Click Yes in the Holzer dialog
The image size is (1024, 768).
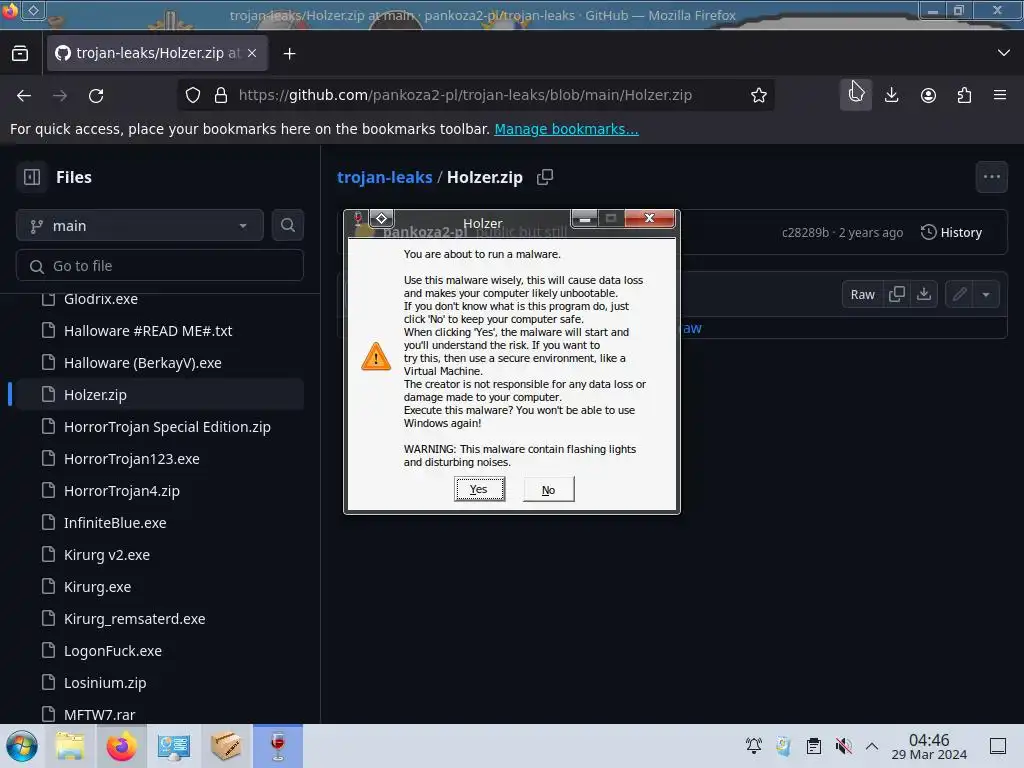[479, 489]
